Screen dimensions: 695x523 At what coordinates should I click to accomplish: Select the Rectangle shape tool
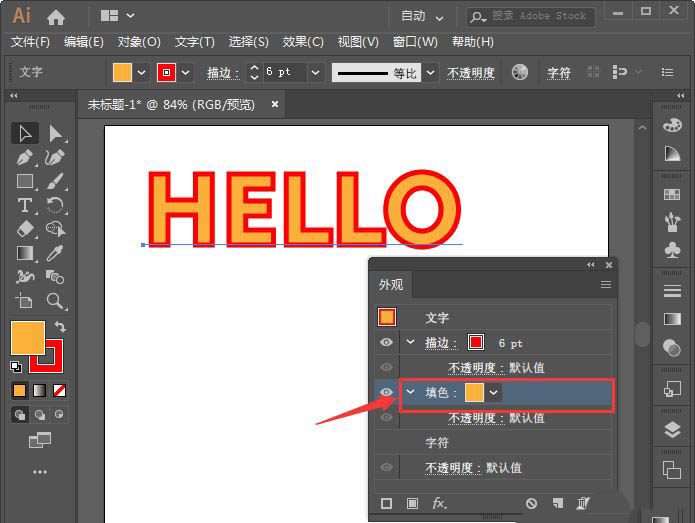click(x=26, y=181)
